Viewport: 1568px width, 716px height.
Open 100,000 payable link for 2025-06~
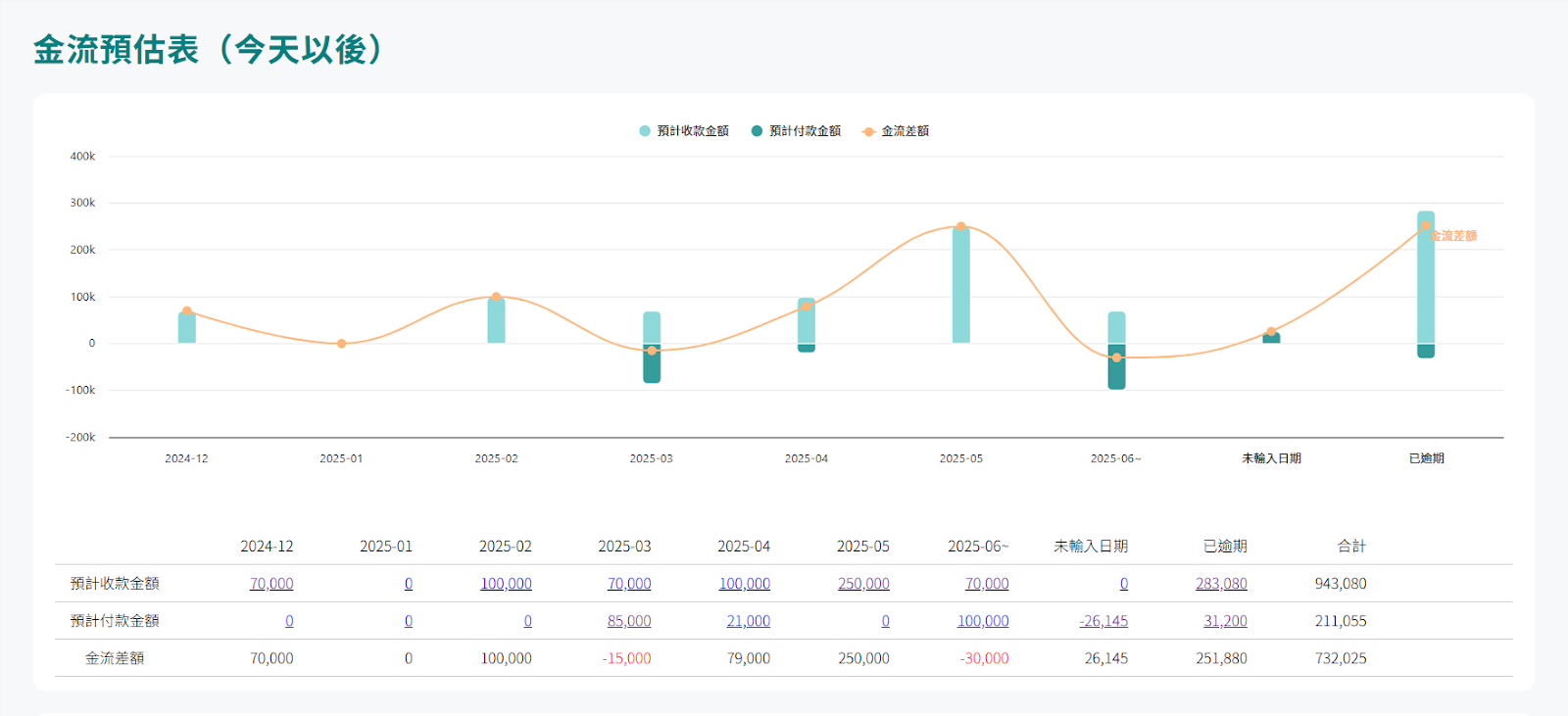point(983,621)
